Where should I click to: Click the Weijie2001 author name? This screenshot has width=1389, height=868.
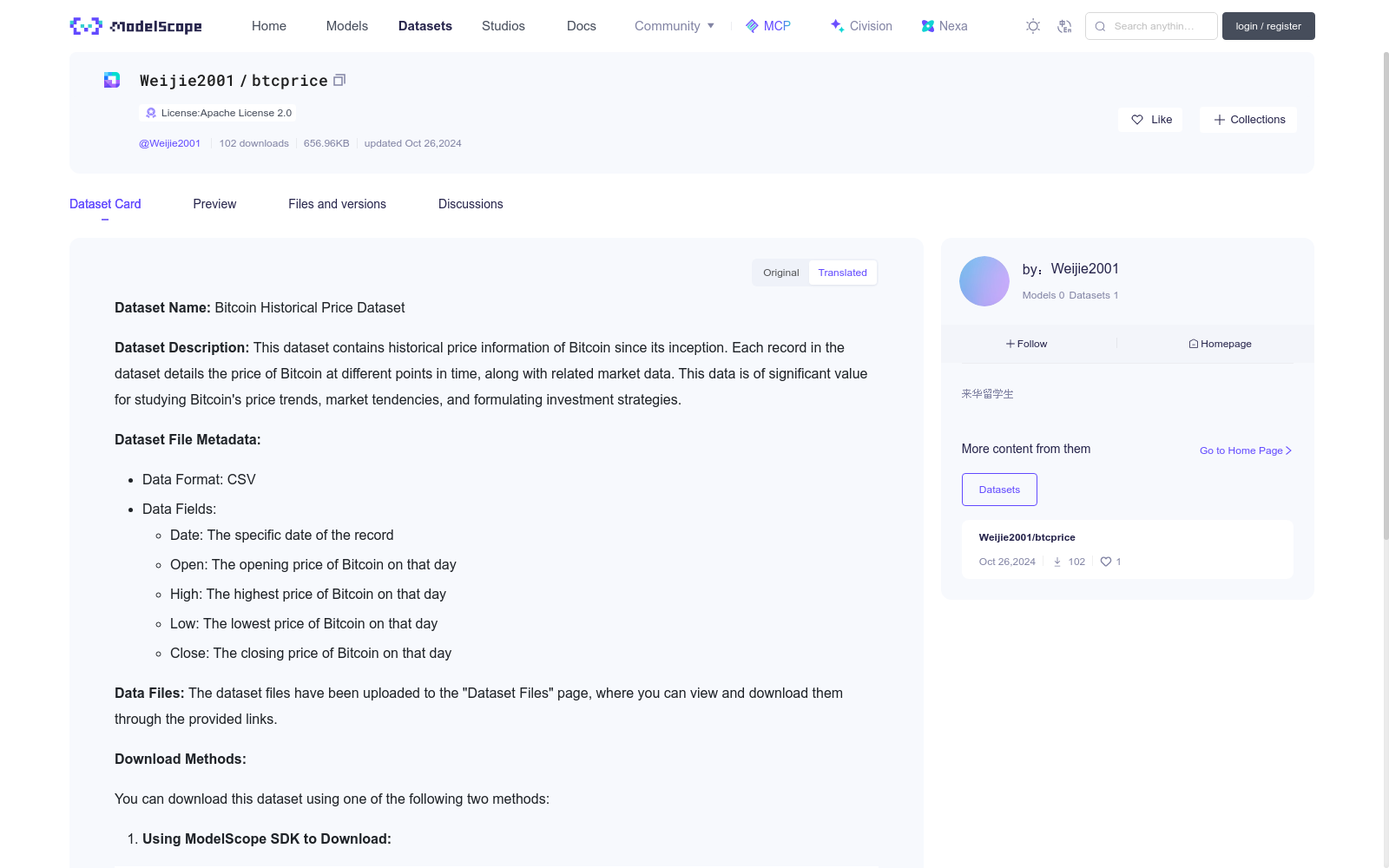point(1085,269)
